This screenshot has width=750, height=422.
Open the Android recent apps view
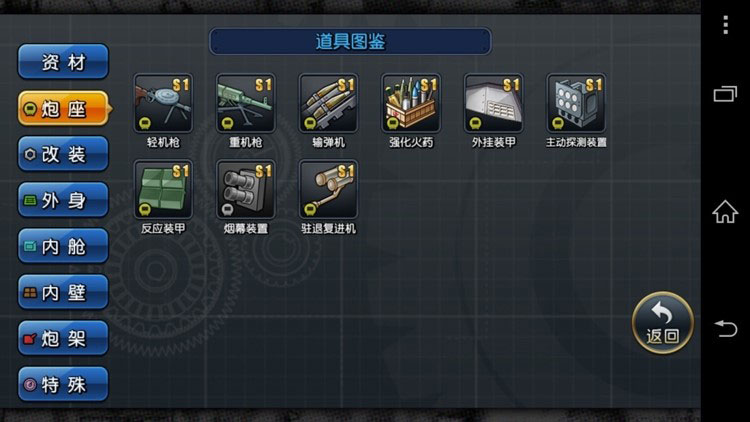click(726, 93)
